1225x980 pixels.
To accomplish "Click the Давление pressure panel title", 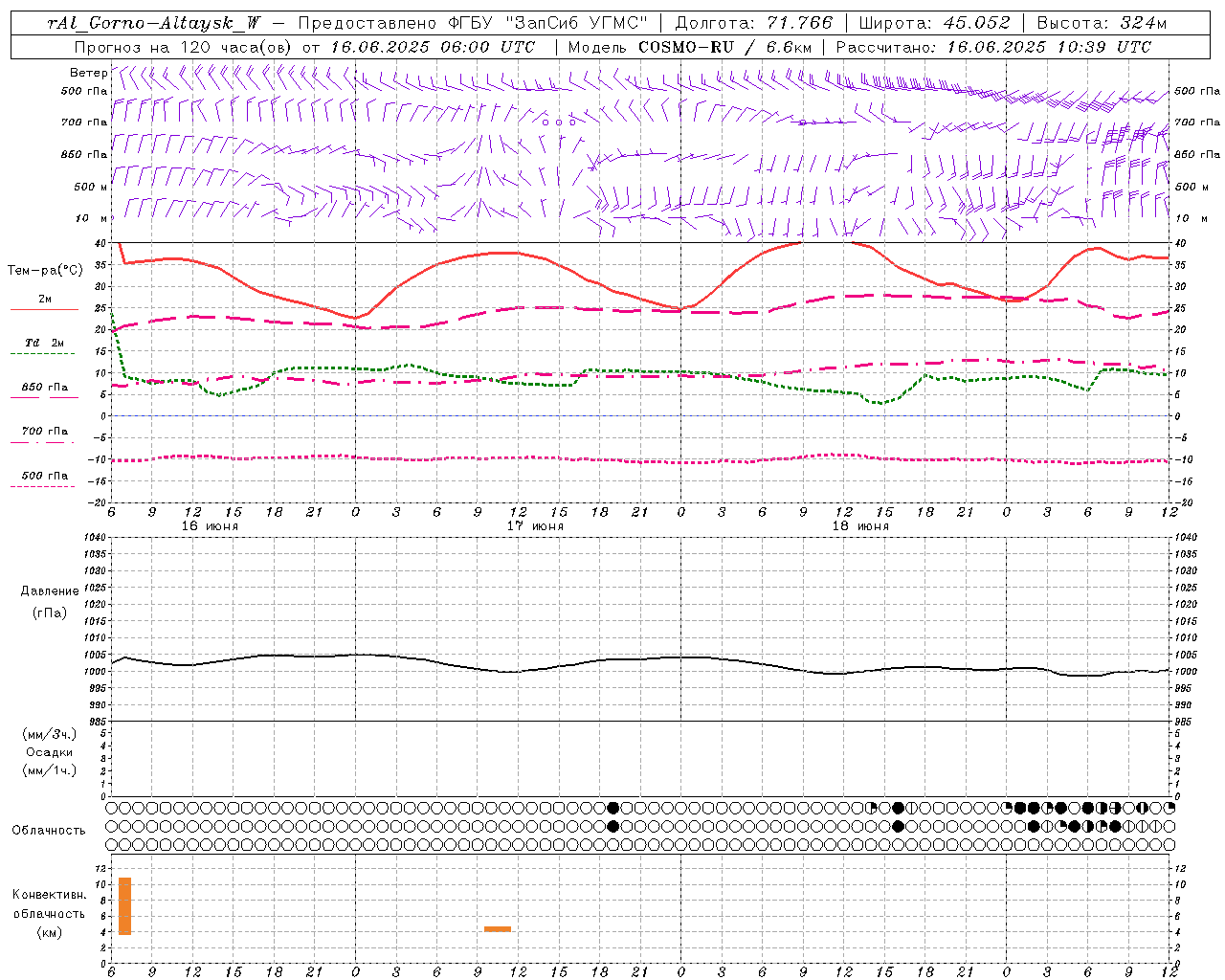I will tap(50, 591).
